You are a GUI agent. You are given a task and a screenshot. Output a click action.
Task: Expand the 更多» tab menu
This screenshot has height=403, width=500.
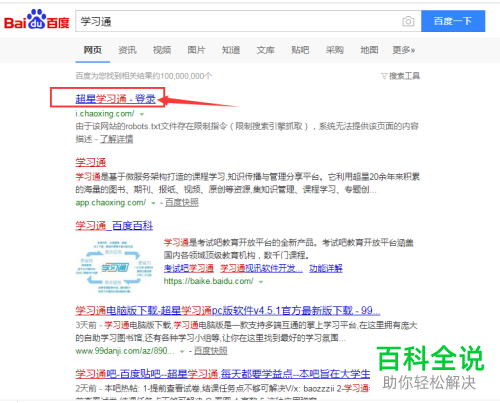(403, 50)
